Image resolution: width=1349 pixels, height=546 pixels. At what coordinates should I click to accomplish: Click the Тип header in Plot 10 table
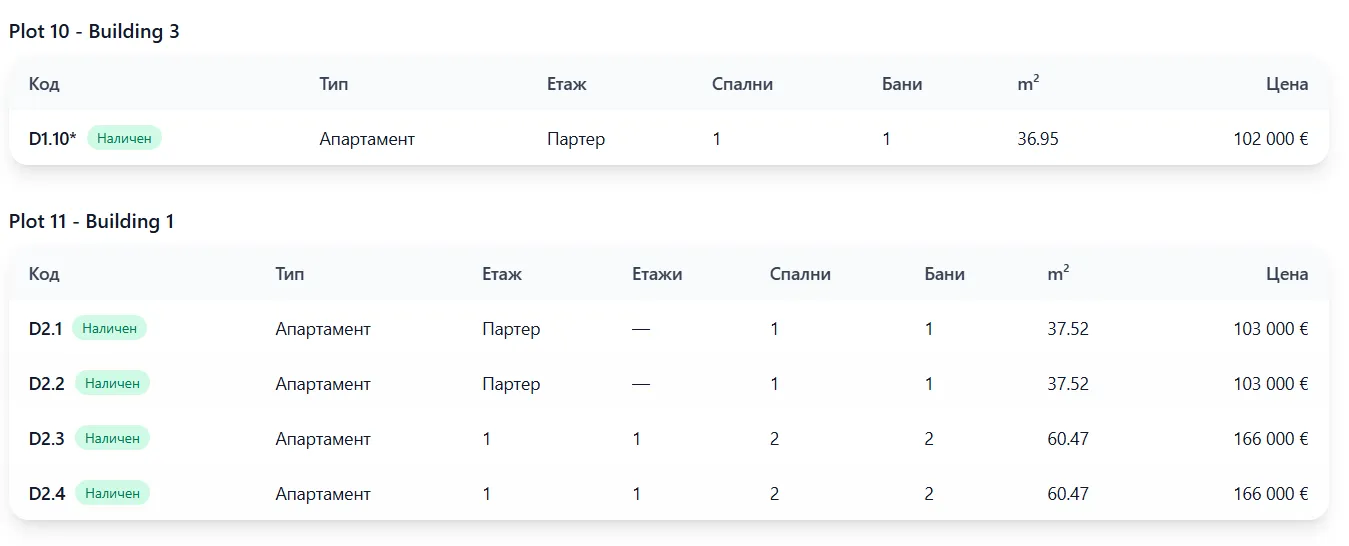(333, 84)
